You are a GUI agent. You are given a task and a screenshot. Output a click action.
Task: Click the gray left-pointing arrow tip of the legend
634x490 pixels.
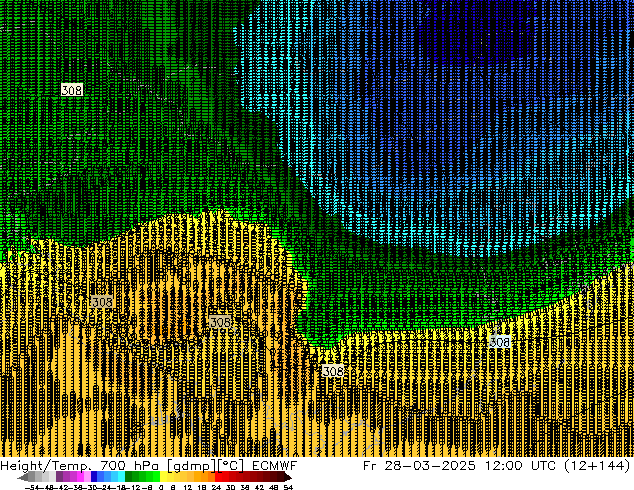click(x=21, y=477)
